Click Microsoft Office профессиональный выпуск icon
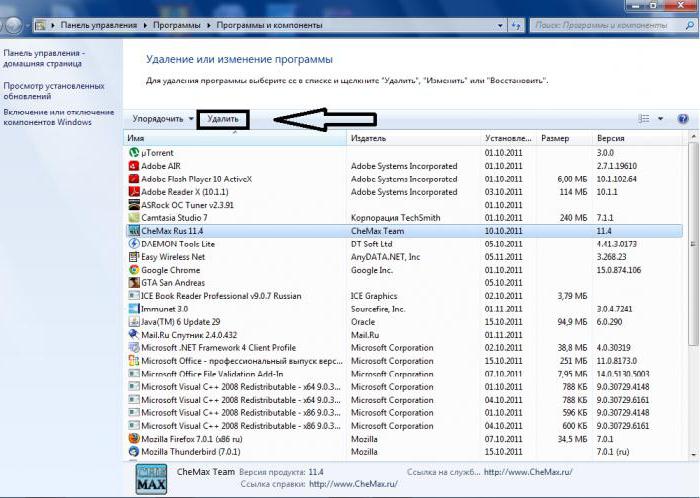This screenshot has height=498, width=700. coord(133,361)
